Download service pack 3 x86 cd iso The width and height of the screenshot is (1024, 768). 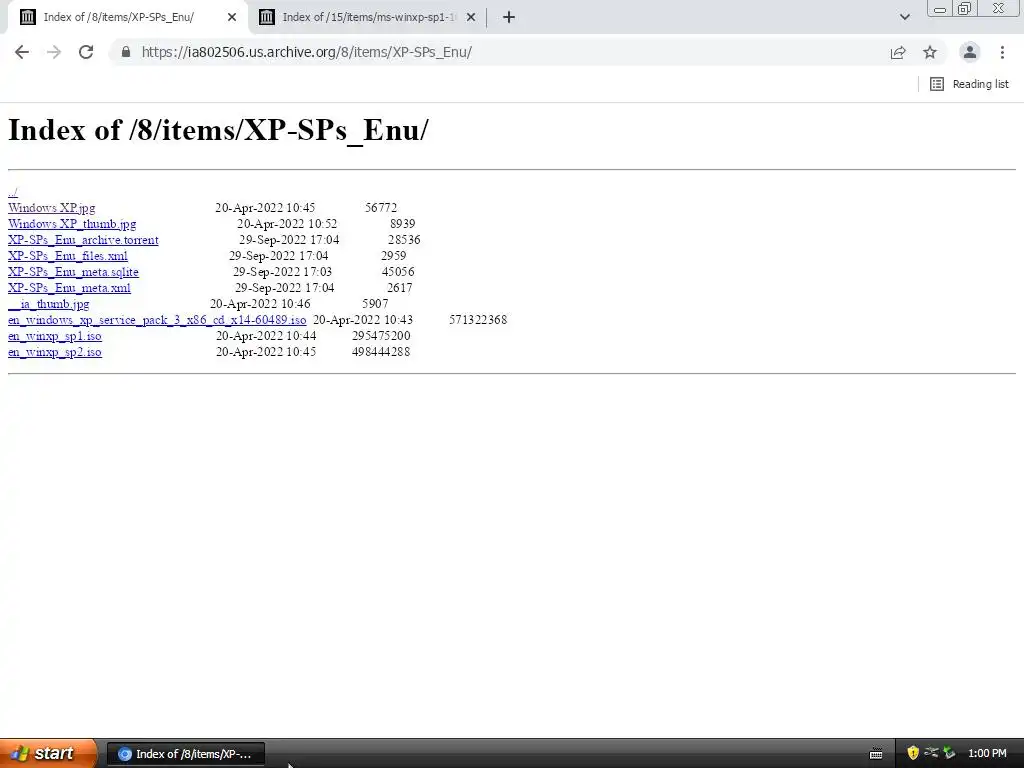157,320
